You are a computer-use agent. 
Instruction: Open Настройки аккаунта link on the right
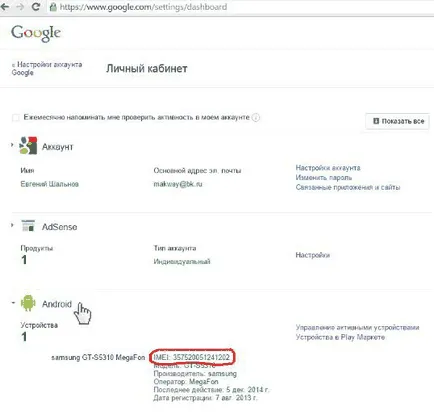pyautogui.click(x=328, y=168)
